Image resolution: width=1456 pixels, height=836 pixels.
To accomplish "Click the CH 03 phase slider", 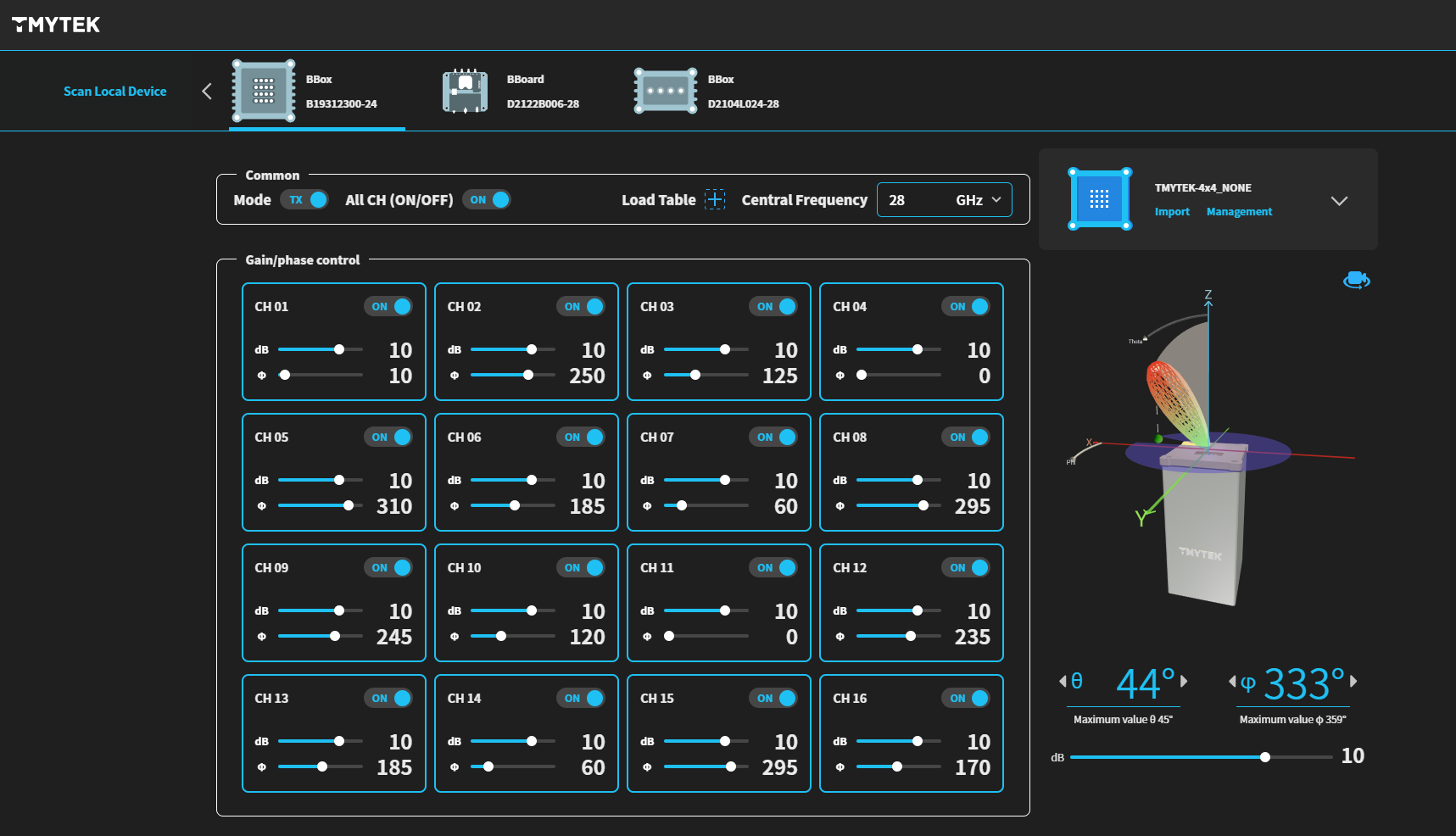I will click(x=706, y=375).
